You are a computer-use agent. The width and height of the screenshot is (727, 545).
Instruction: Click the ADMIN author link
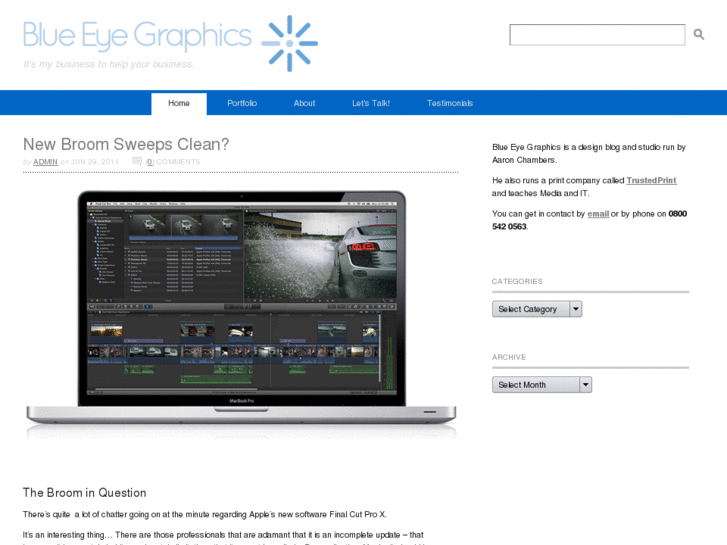coord(45,162)
